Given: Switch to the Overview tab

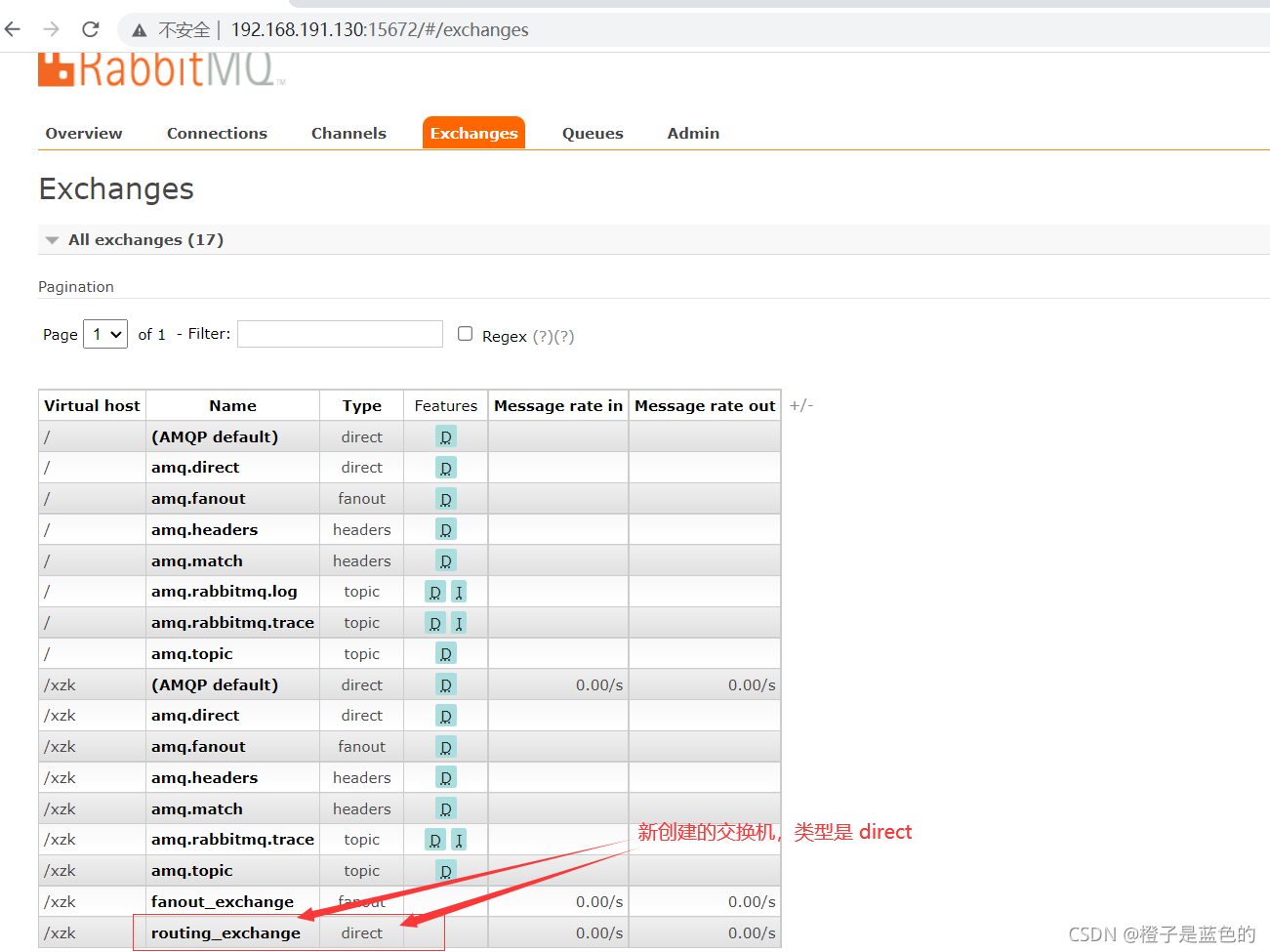Looking at the screenshot, I should pyautogui.click(x=84, y=134).
